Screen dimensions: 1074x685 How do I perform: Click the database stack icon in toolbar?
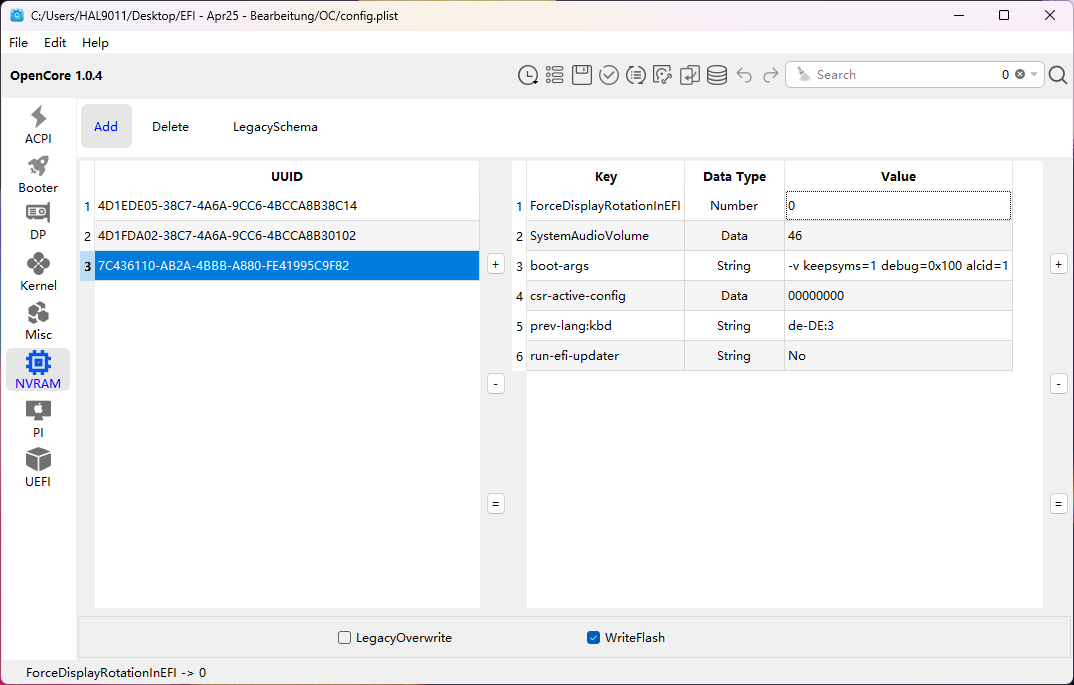tap(717, 75)
